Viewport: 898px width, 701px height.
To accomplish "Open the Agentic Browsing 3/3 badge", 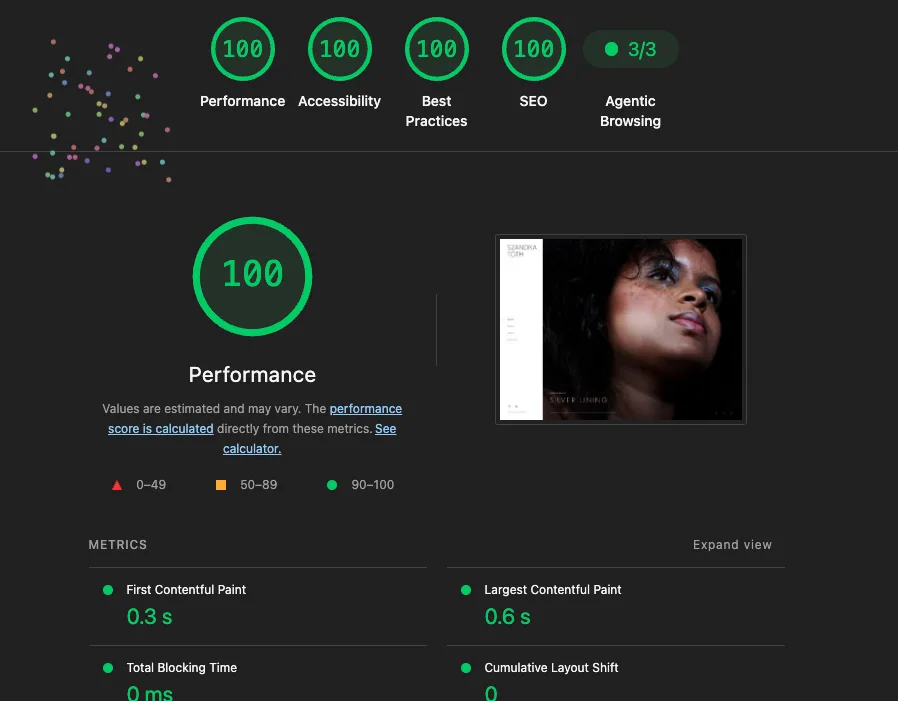I will click(631, 49).
